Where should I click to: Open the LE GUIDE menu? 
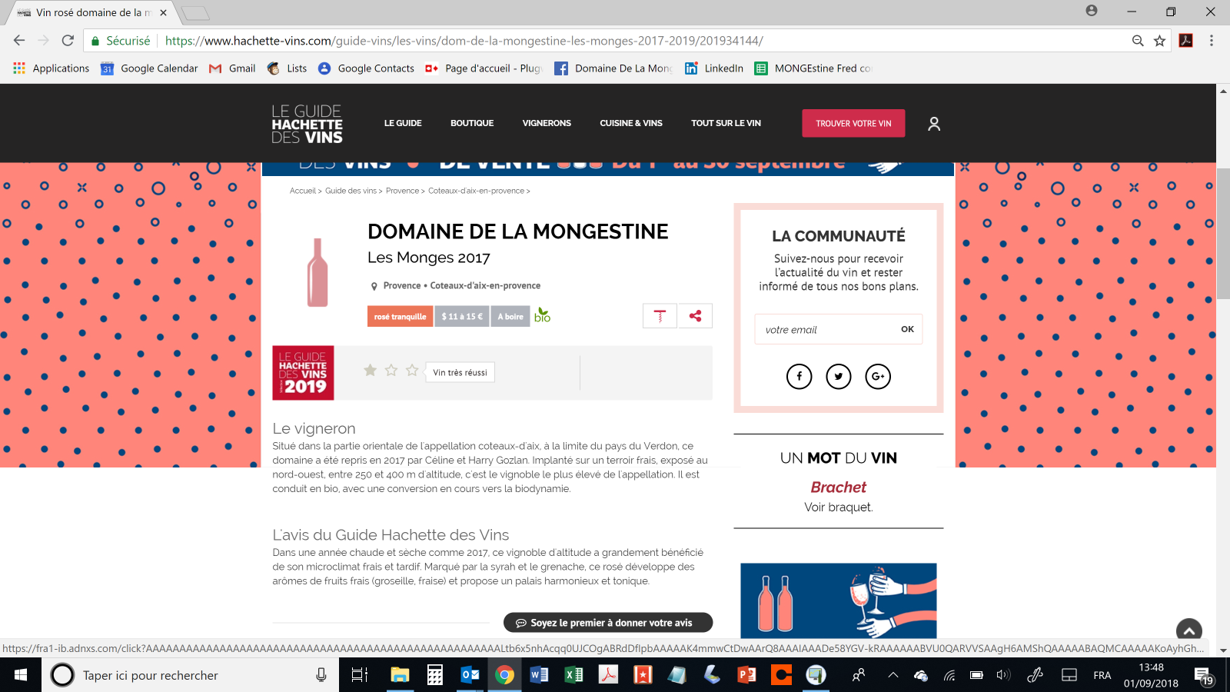(403, 123)
